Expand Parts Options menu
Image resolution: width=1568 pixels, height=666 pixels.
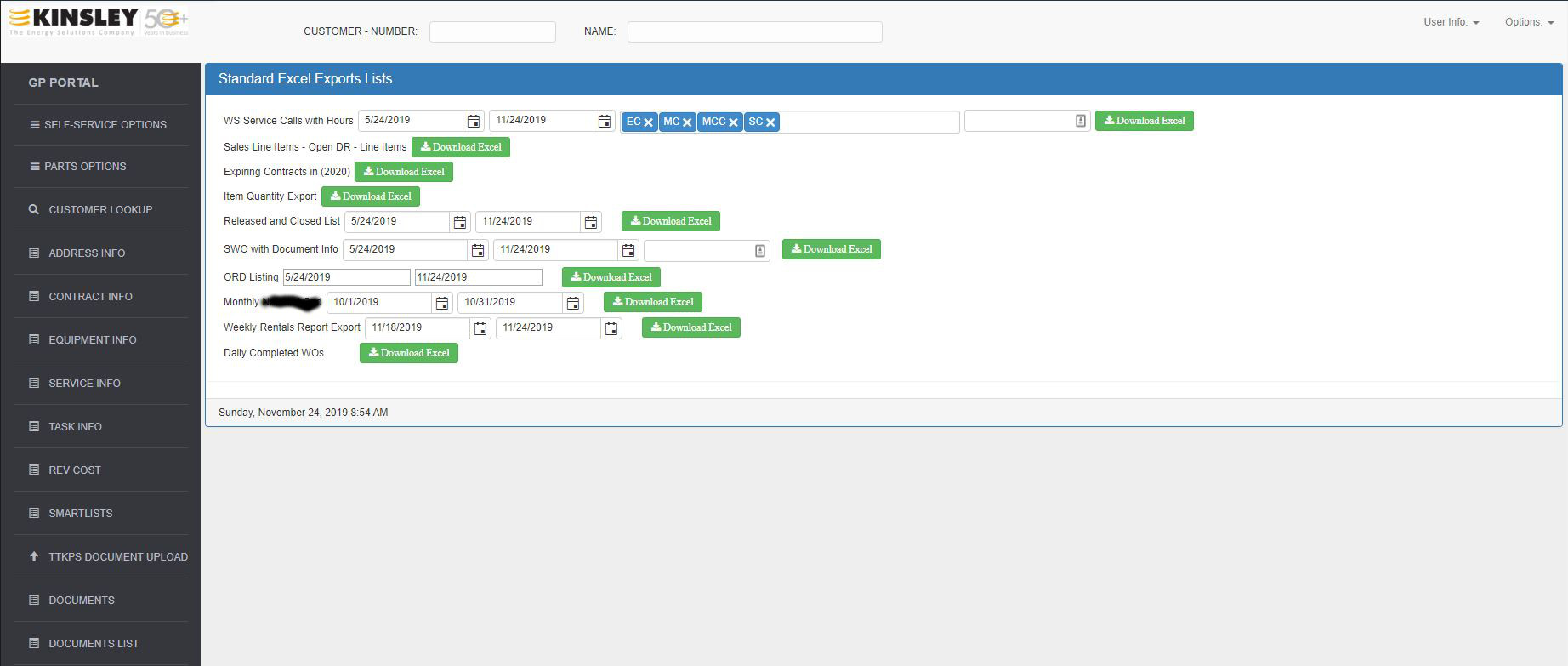click(78, 166)
